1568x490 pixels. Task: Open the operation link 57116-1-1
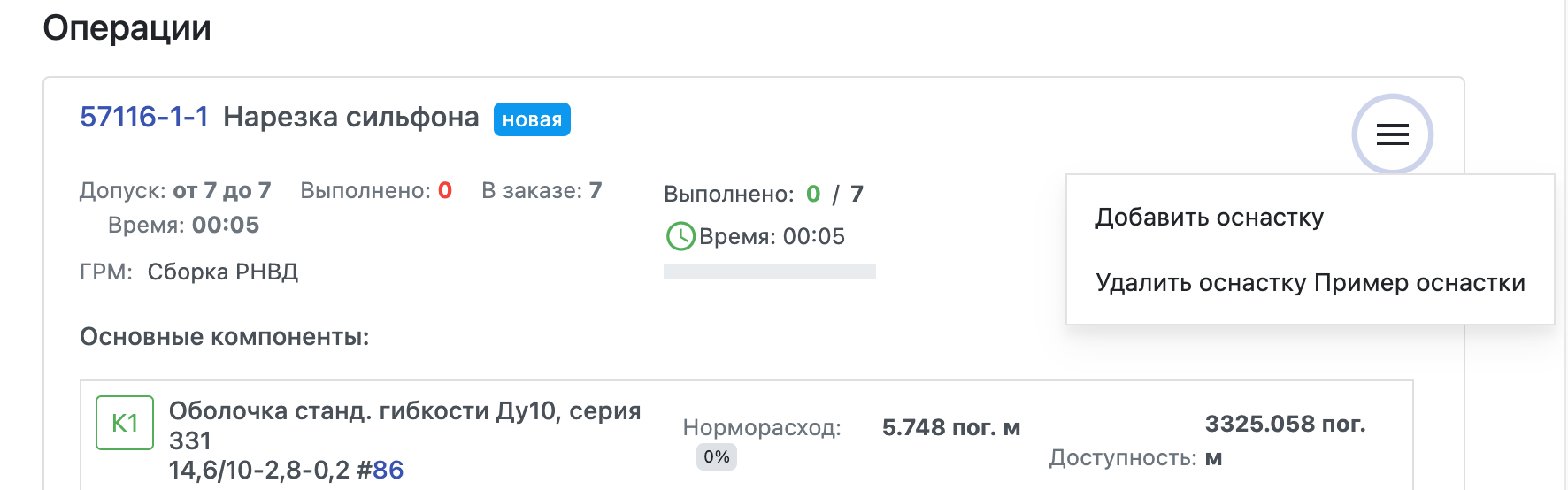tap(144, 117)
